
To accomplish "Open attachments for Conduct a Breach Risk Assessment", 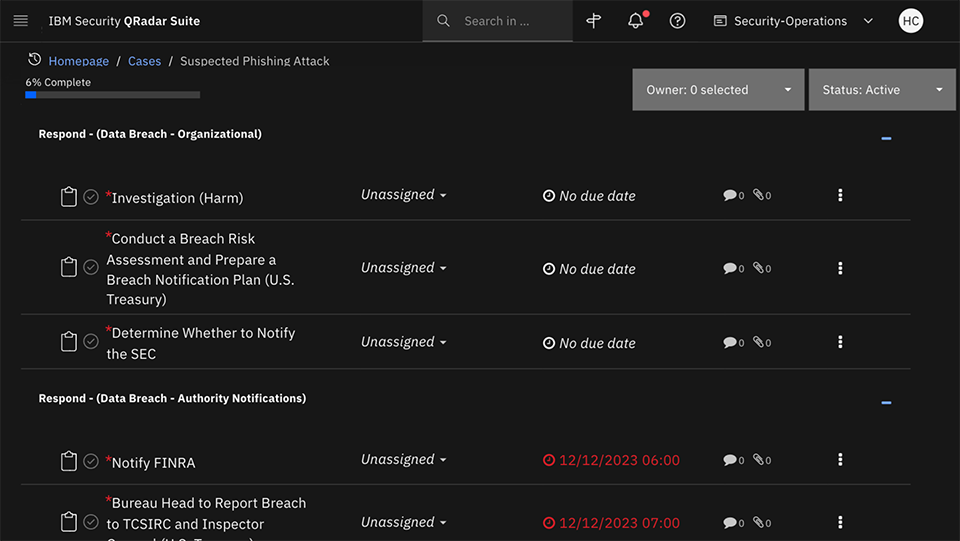I will [762, 268].
